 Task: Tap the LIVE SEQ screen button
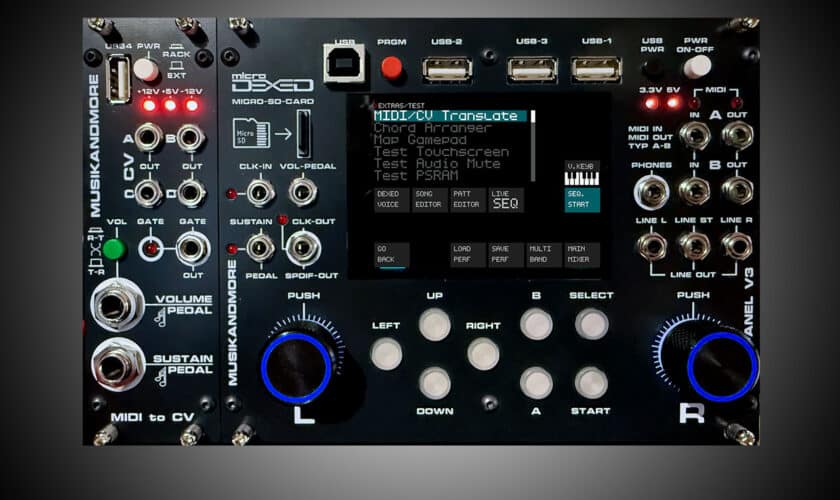click(x=505, y=199)
